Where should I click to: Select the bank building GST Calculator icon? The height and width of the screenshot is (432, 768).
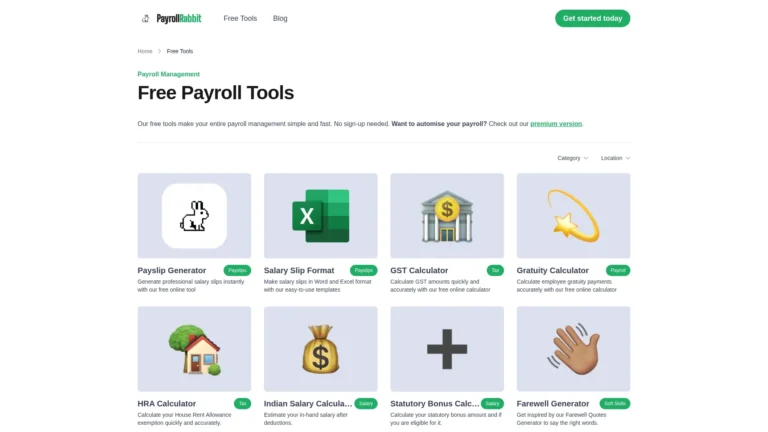pos(447,216)
